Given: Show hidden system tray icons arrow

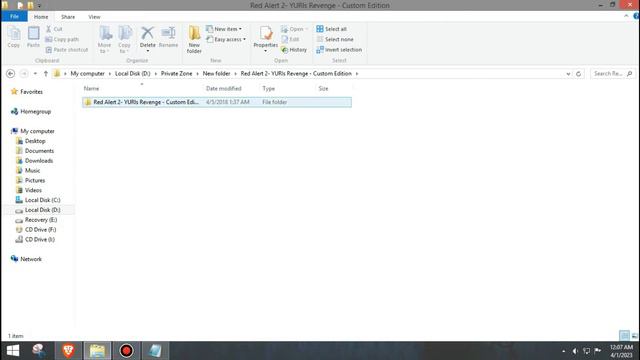Looking at the screenshot, I should [x=564, y=351].
